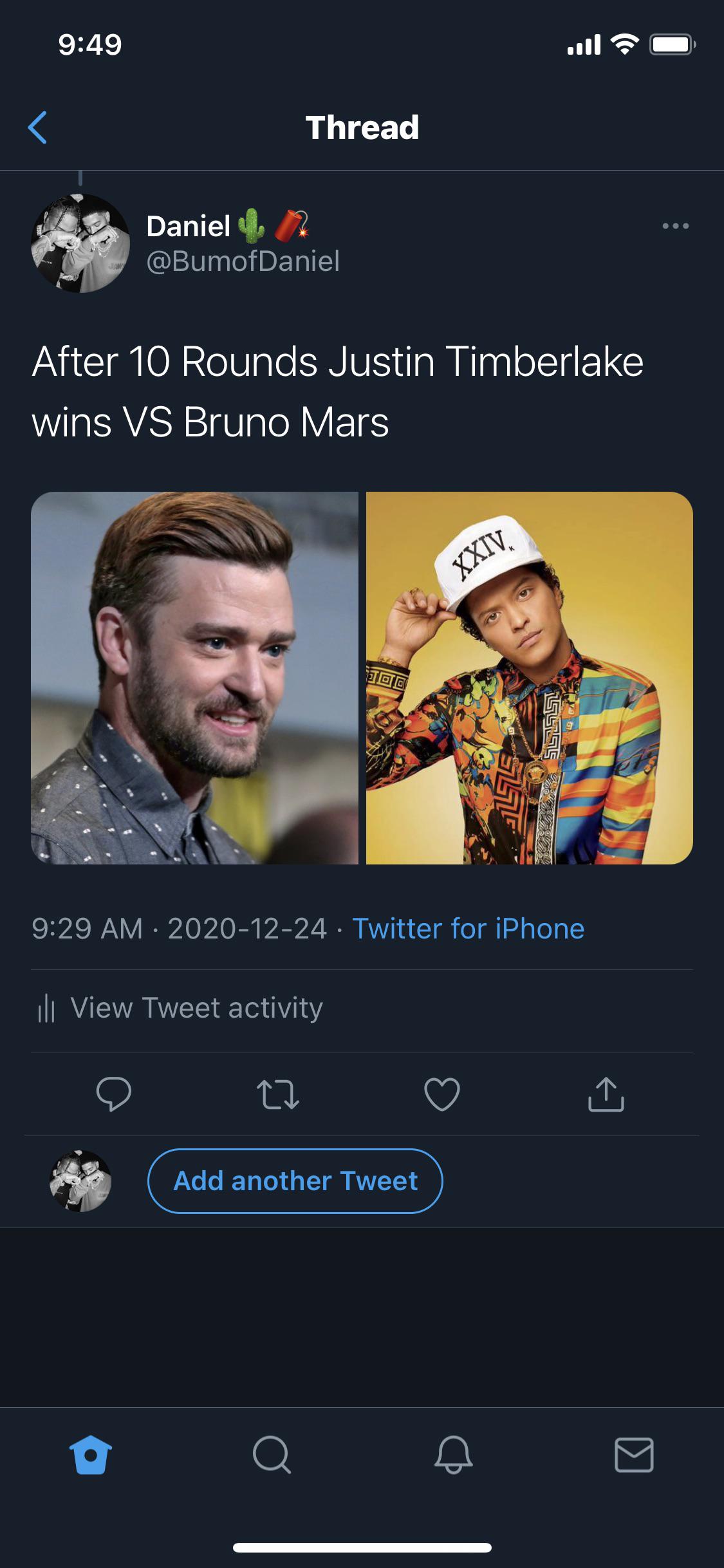The image size is (724, 1568).
Task: Open the Messages envelope tab
Action: point(634,1455)
